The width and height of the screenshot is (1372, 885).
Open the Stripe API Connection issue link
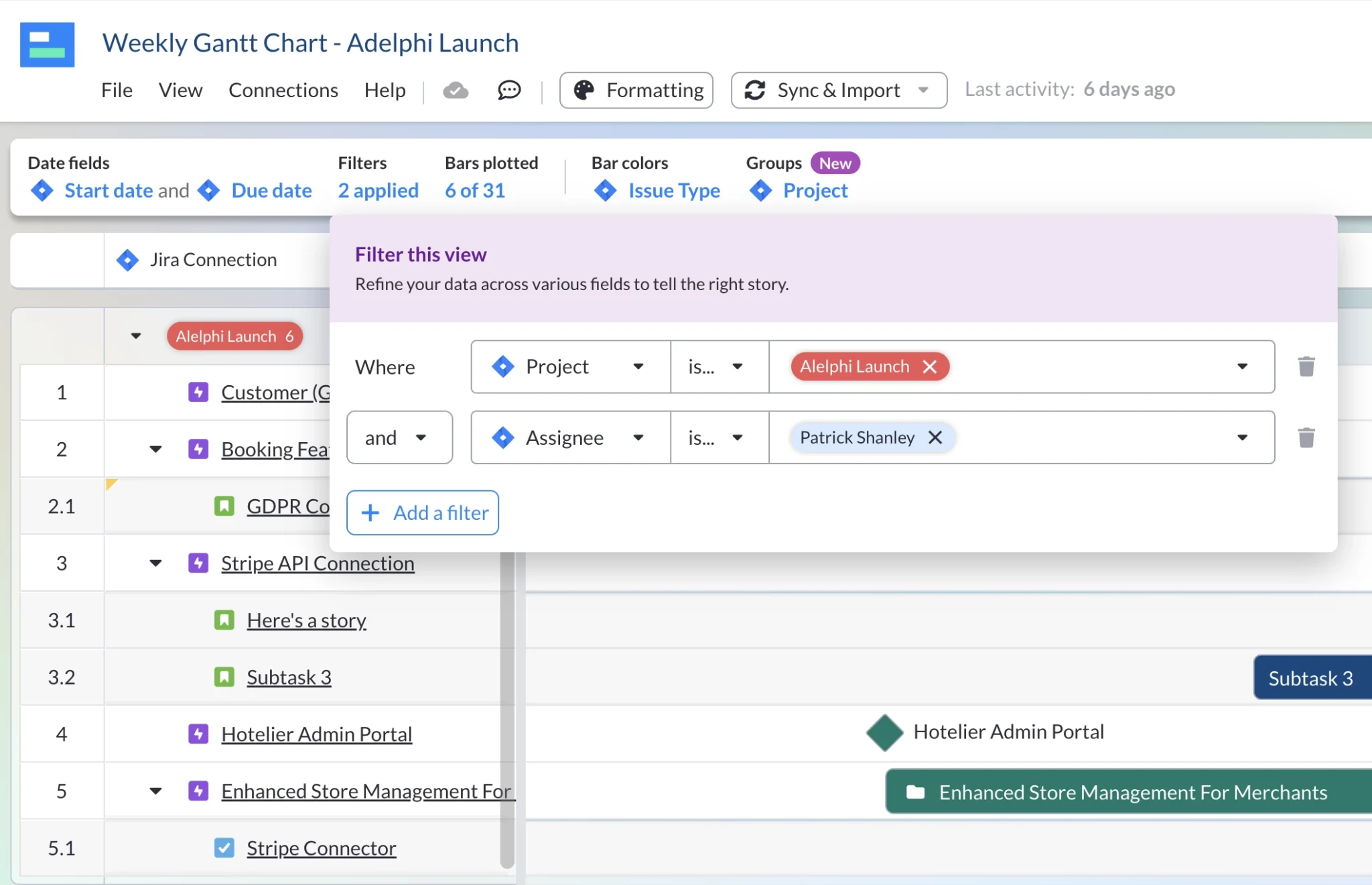pyautogui.click(x=318, y=563)
